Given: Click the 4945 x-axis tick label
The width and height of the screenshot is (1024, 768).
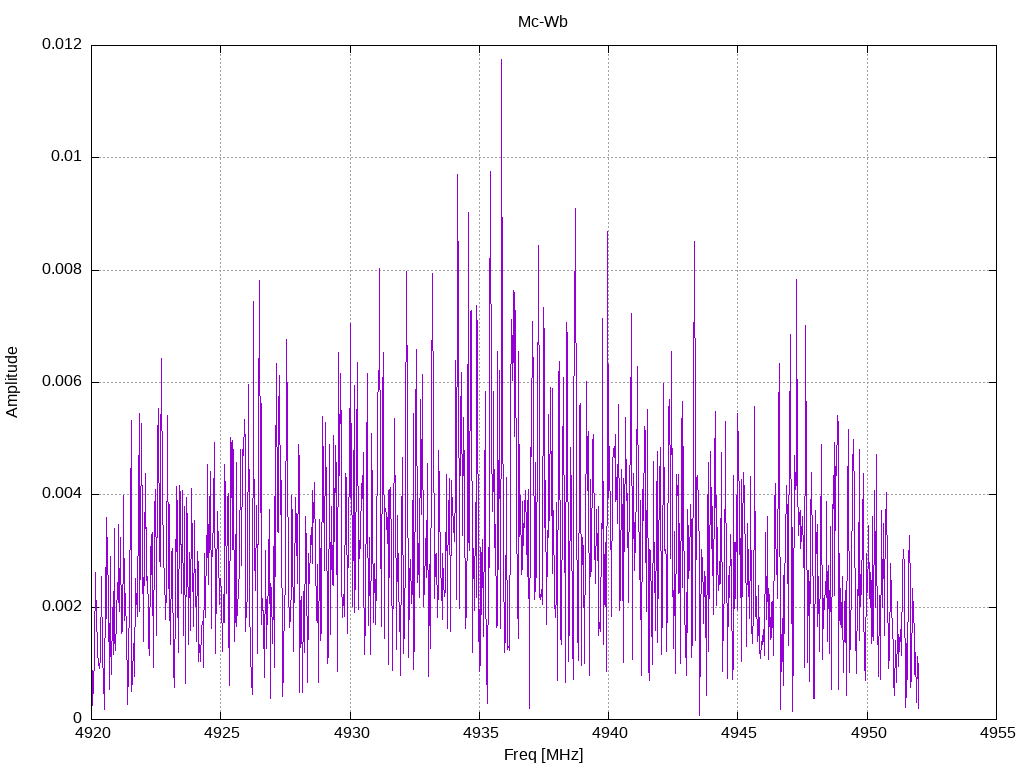Looking at the screenshot, I should 739,733.
